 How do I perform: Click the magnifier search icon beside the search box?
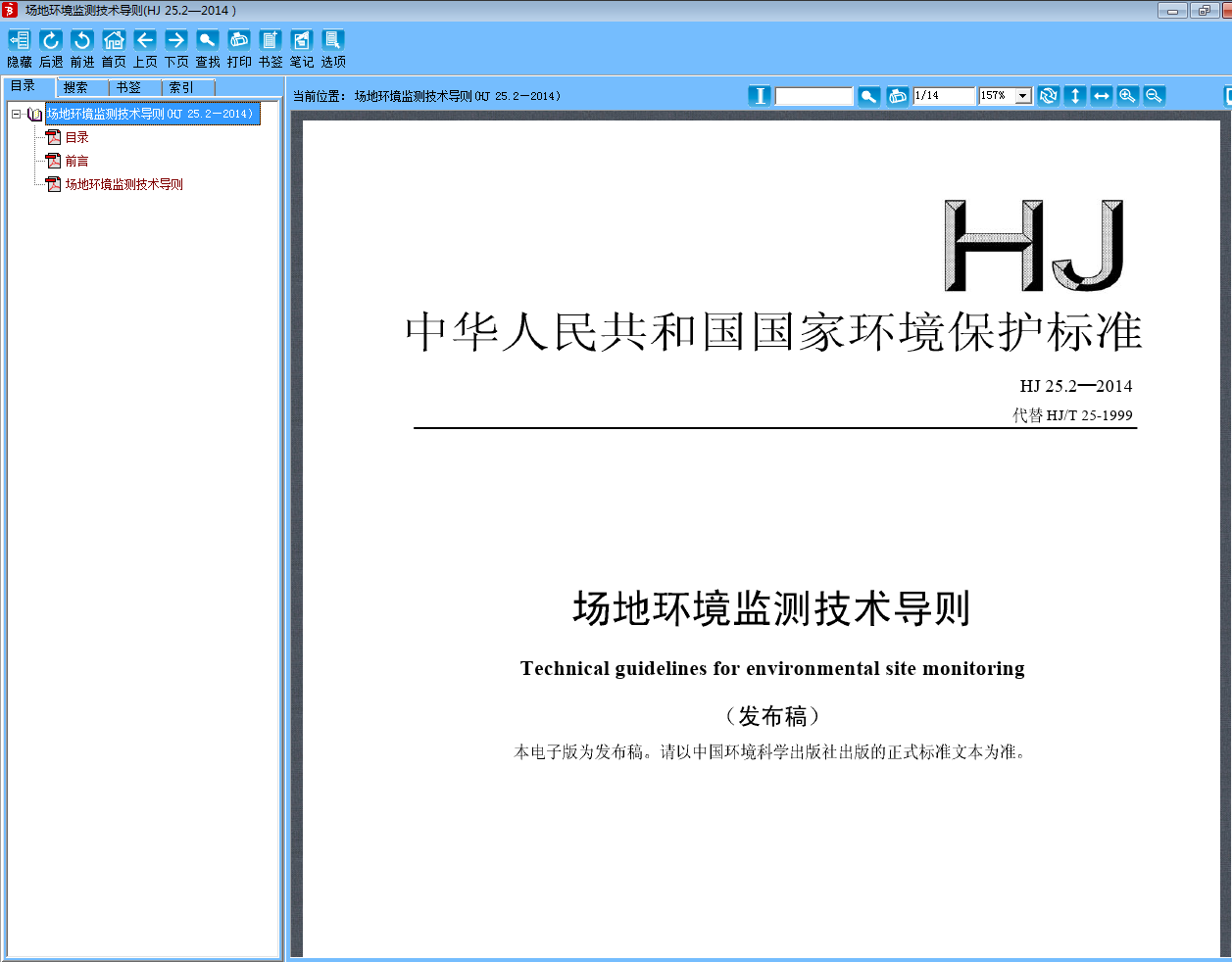coord(869,95)
